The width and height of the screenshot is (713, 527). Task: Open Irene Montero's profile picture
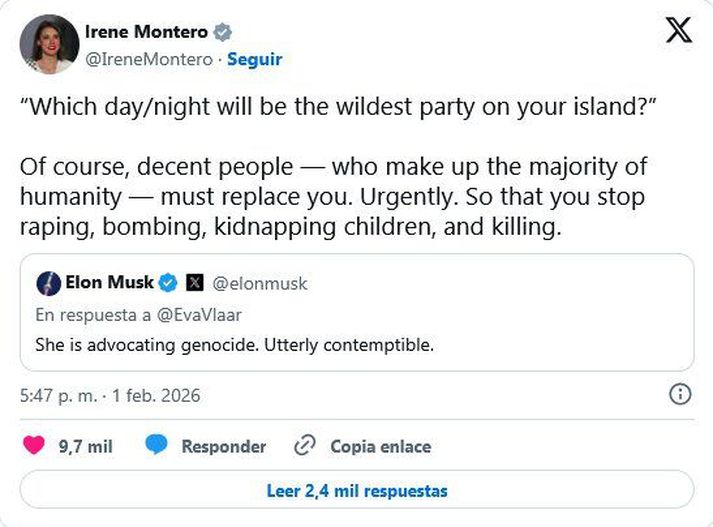49,44
